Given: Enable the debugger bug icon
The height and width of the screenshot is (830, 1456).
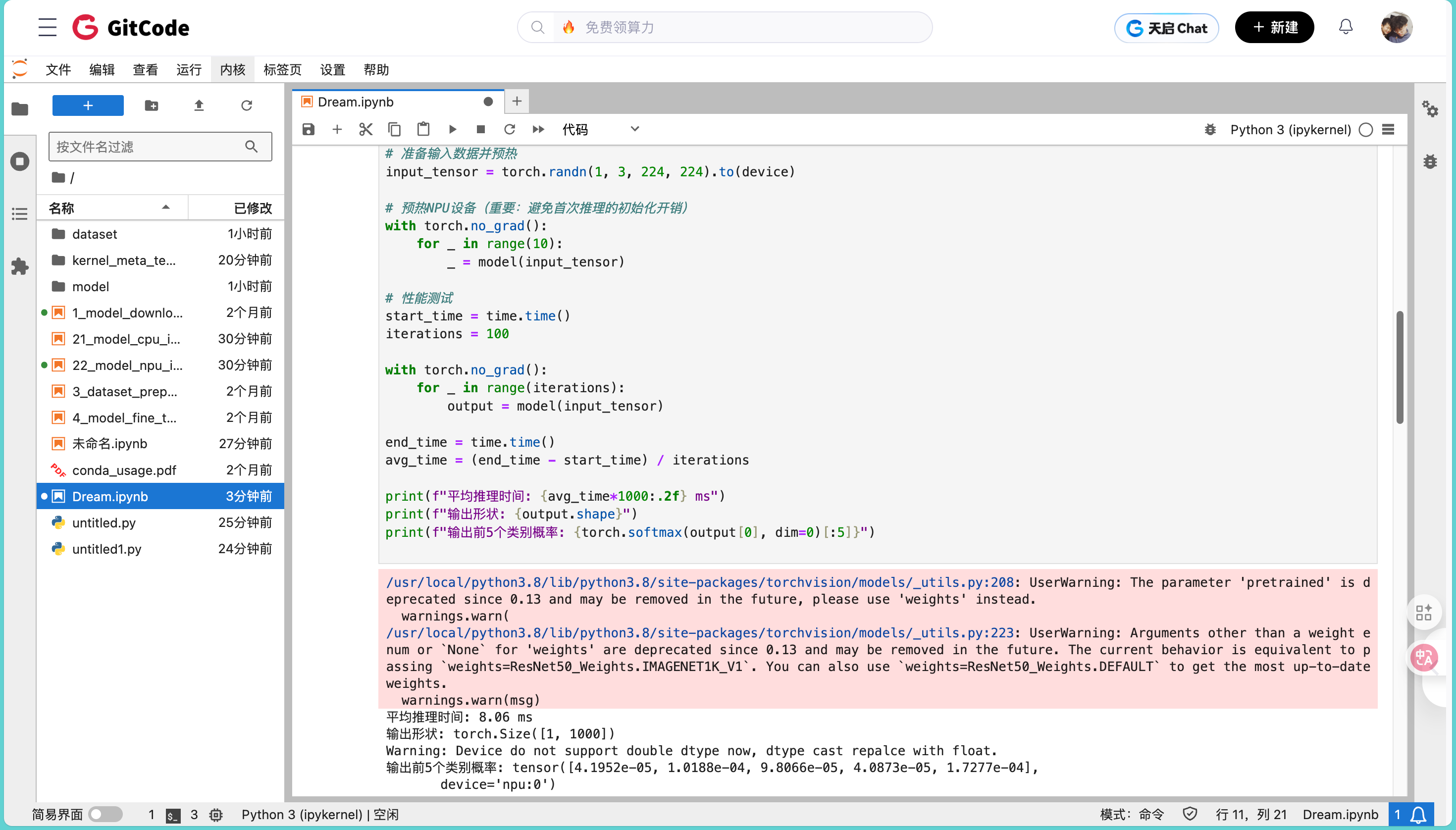Looking at the screenshot, I should point(1210,129).
